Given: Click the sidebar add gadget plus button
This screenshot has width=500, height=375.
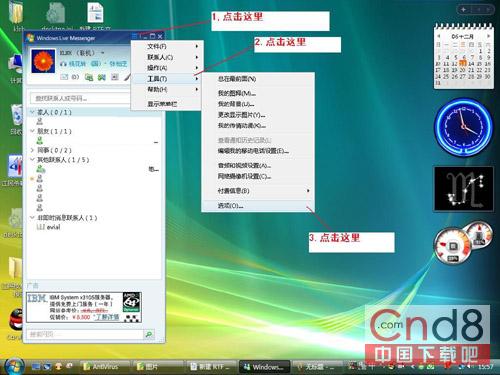Looking at the screenshot, I should tap(463, 10).
